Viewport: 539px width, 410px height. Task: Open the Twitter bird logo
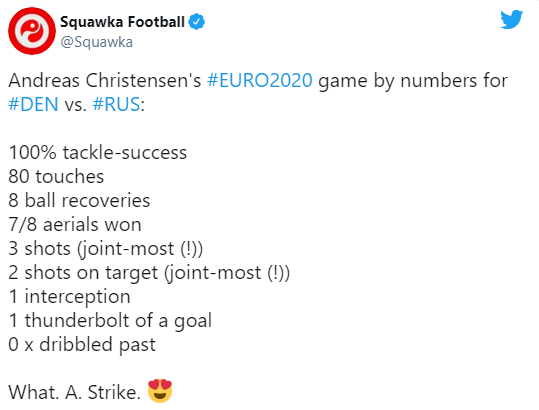[512, 20]
